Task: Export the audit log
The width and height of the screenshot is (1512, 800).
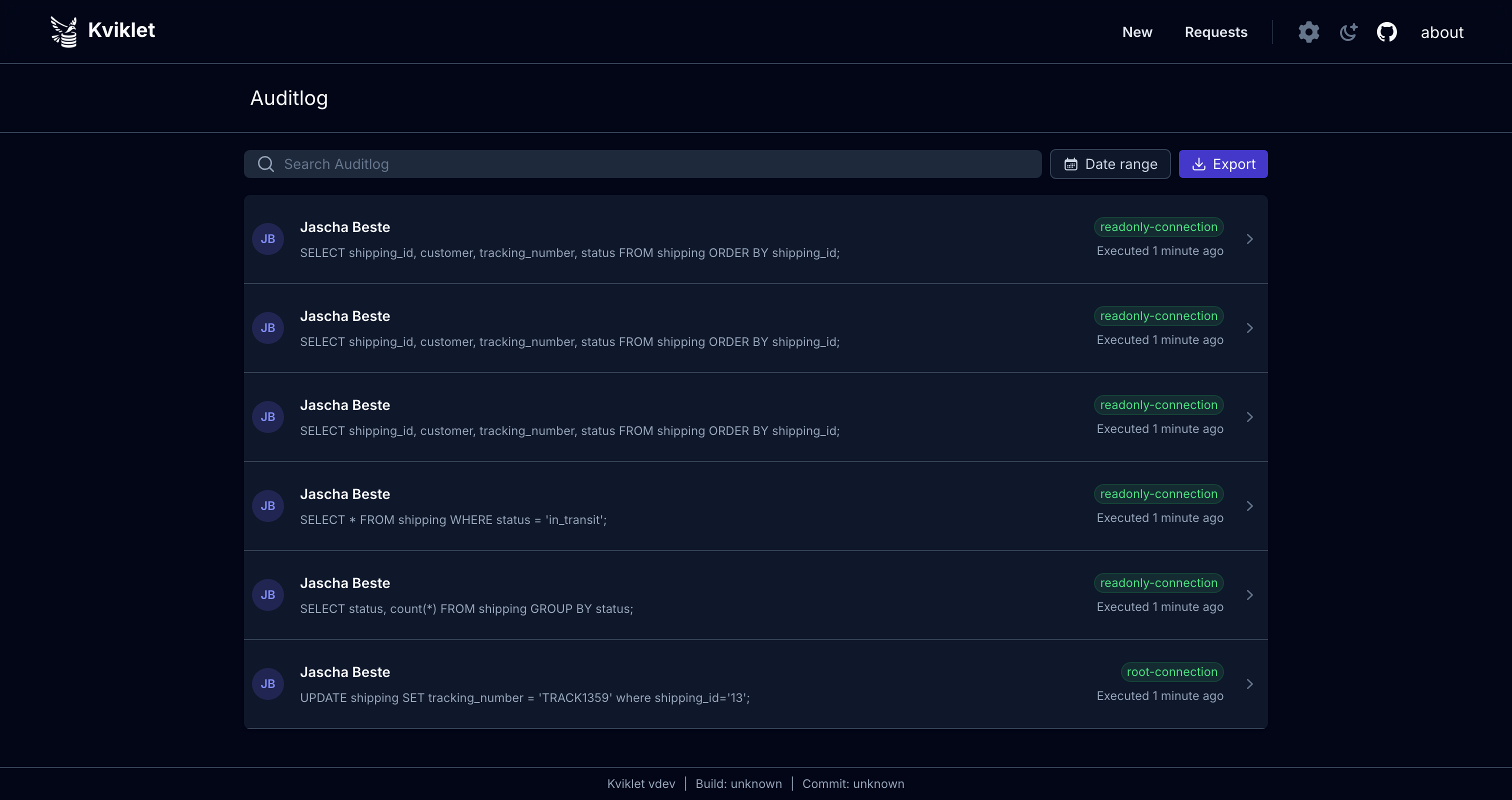Action: click(1222, 164)
